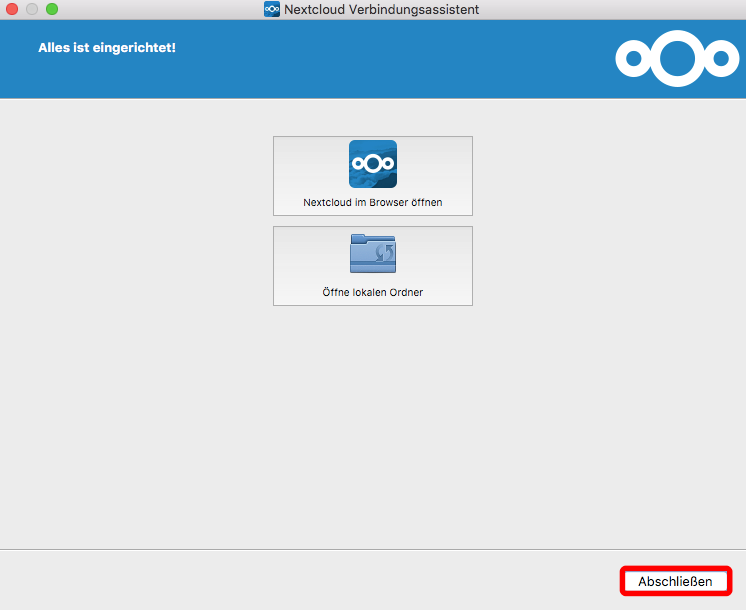Click the green zoom window button
This screenshot has height=610, width=746.
[x=52, y=9]
